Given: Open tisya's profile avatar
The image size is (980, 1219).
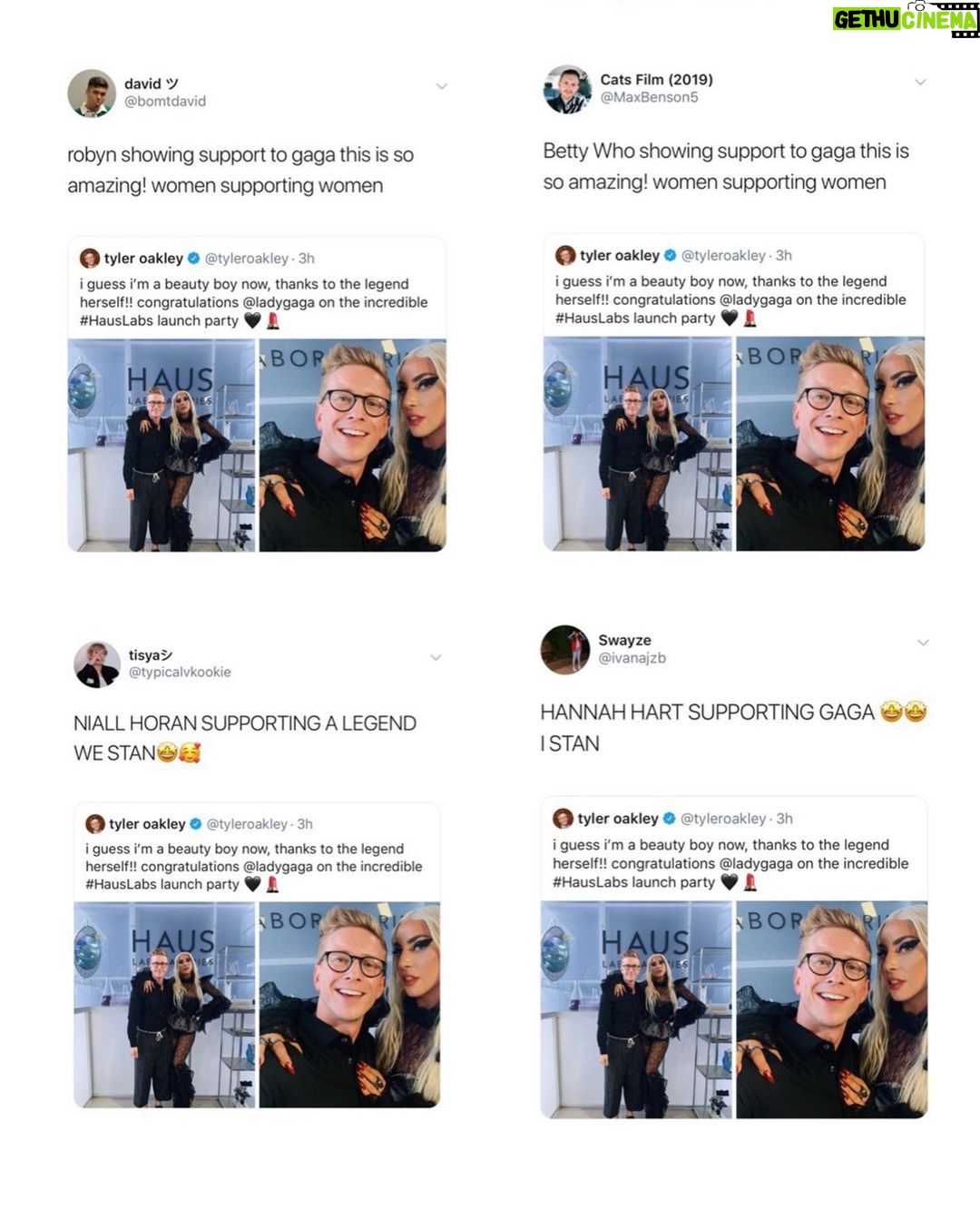Looking at the screenshot, I should tap(97, 664).
